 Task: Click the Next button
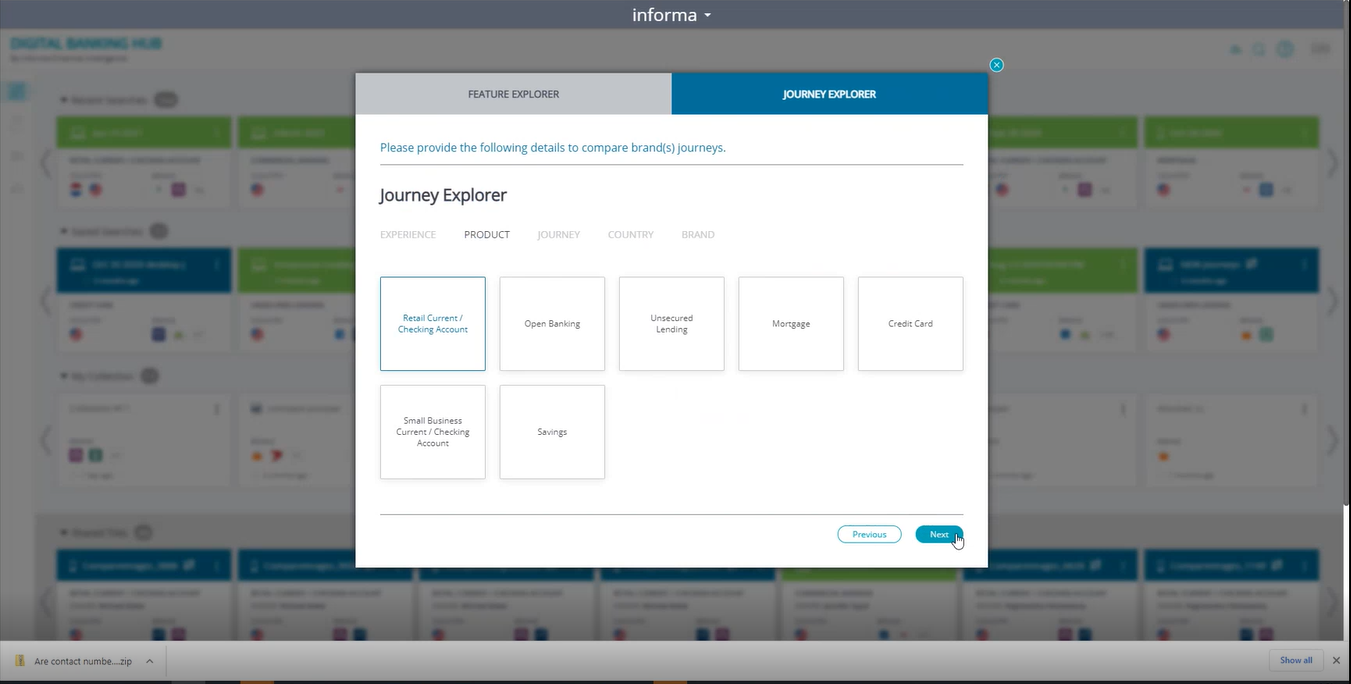click(x=939, y=534)
